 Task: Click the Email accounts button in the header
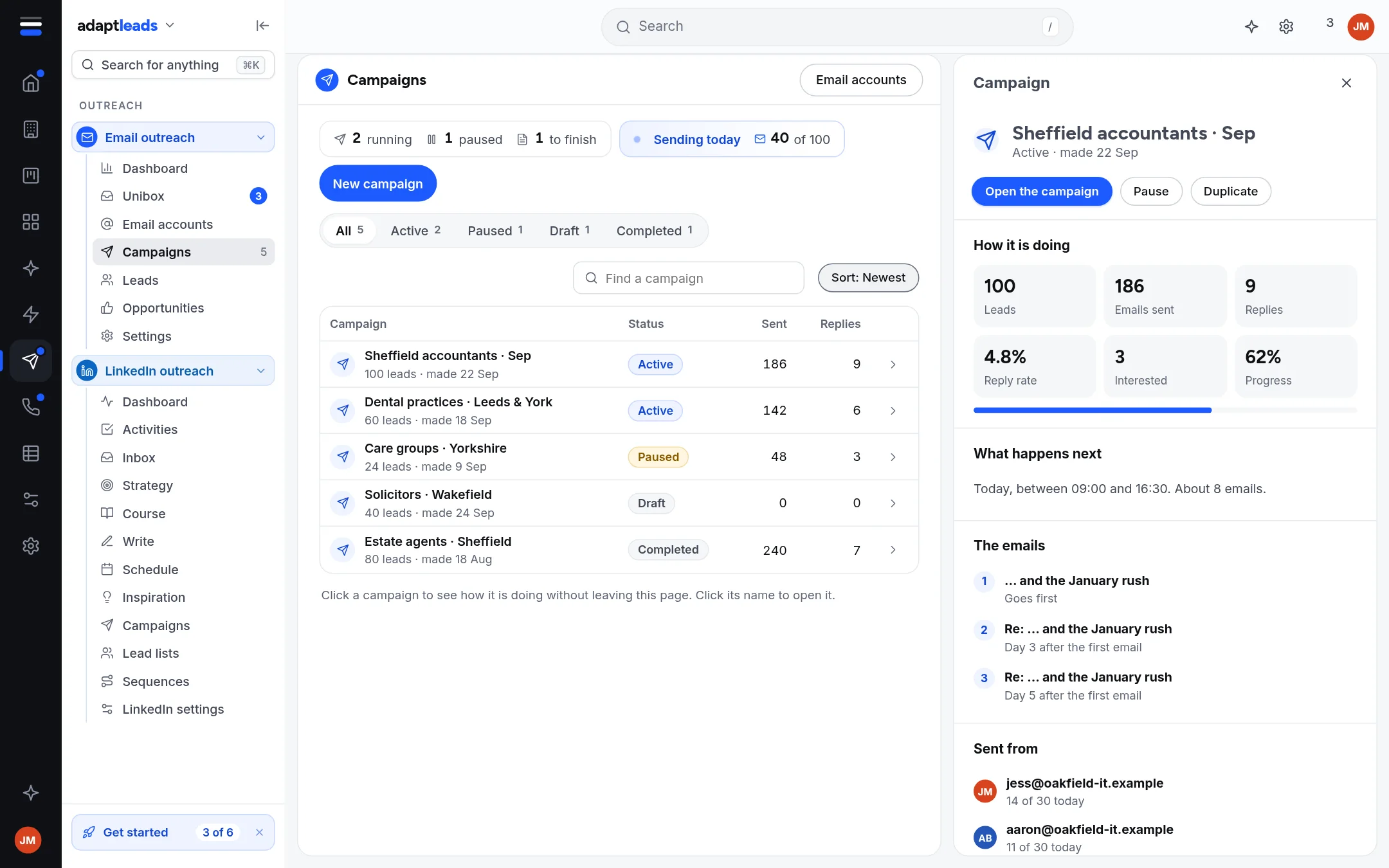[861, 80]
